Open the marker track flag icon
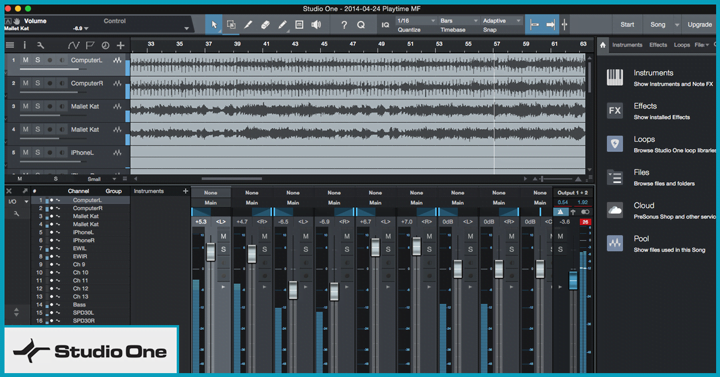This screenshot has height=377, width=720. [90, 45]
